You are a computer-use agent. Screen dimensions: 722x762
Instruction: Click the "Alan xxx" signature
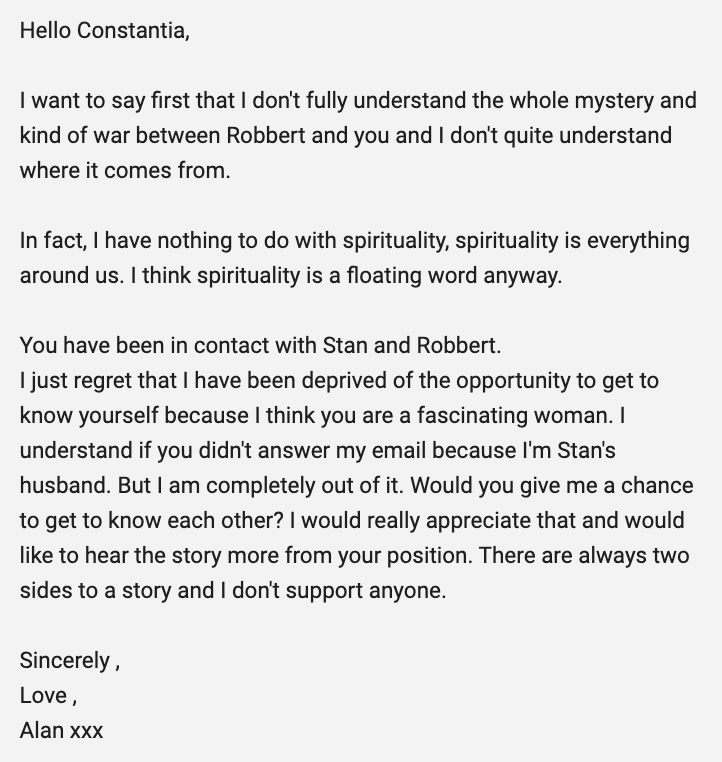(61, 731)
